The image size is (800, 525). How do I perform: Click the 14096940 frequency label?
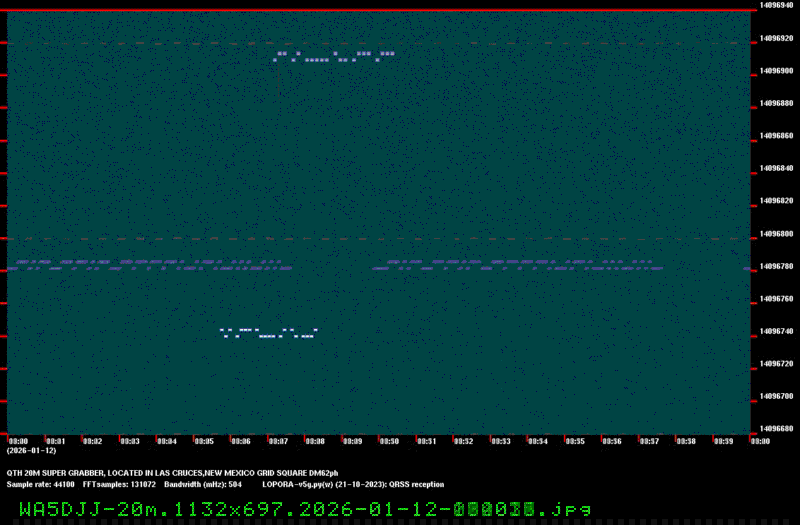776,5
